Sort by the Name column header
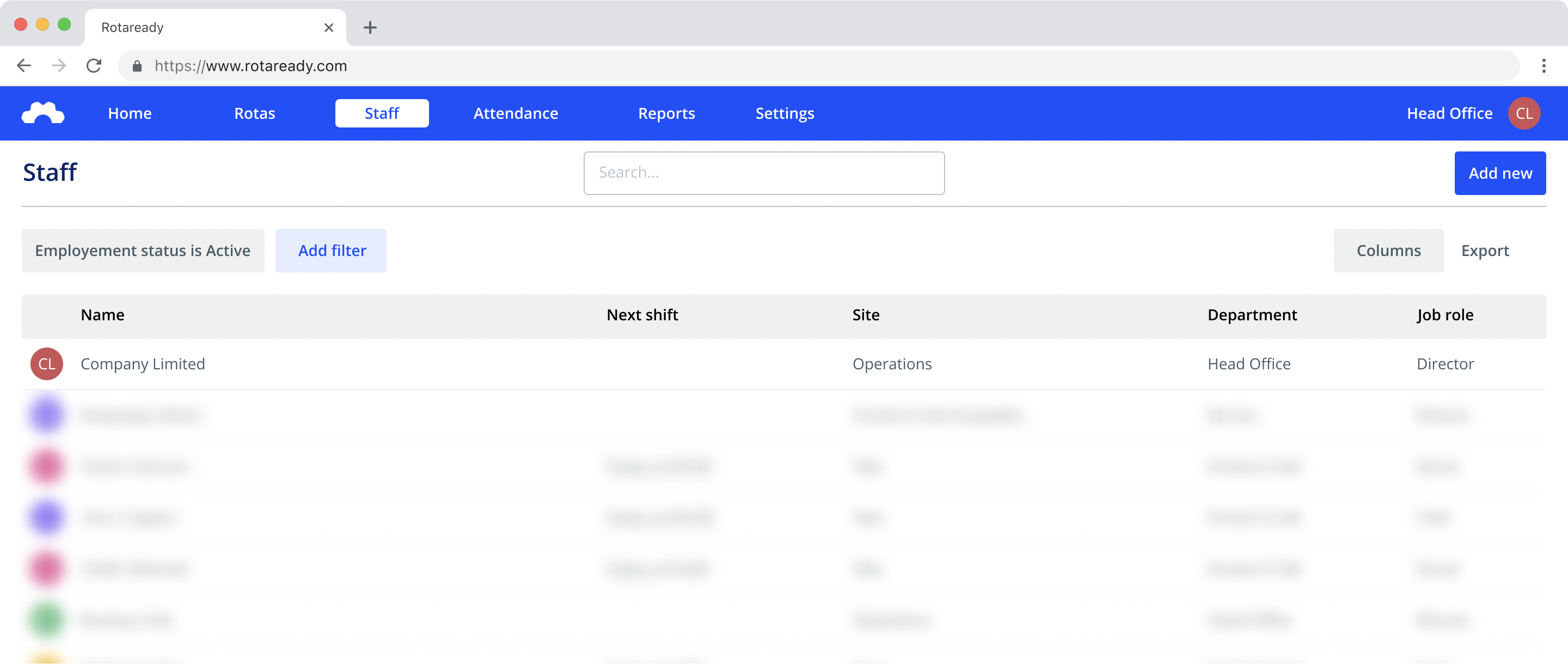The height and width of the screenshot is (664, 1568). (102, 315)
